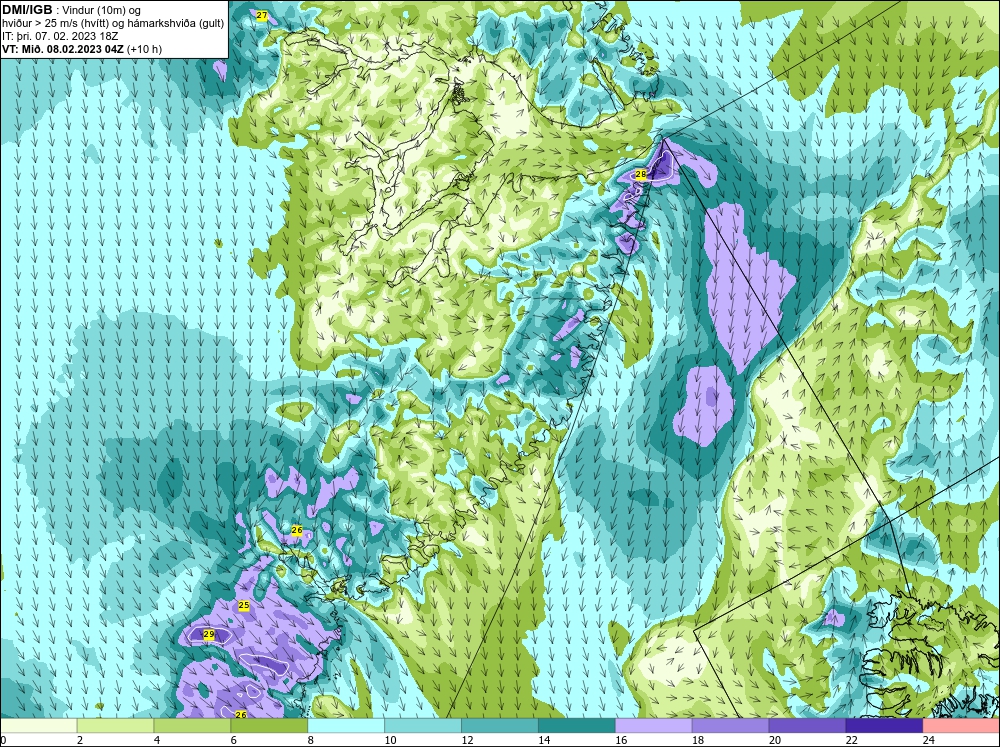Click the yellow 29 gust label
The height and width of the screenshot is (747, 1000).
[x=209, y=634]
